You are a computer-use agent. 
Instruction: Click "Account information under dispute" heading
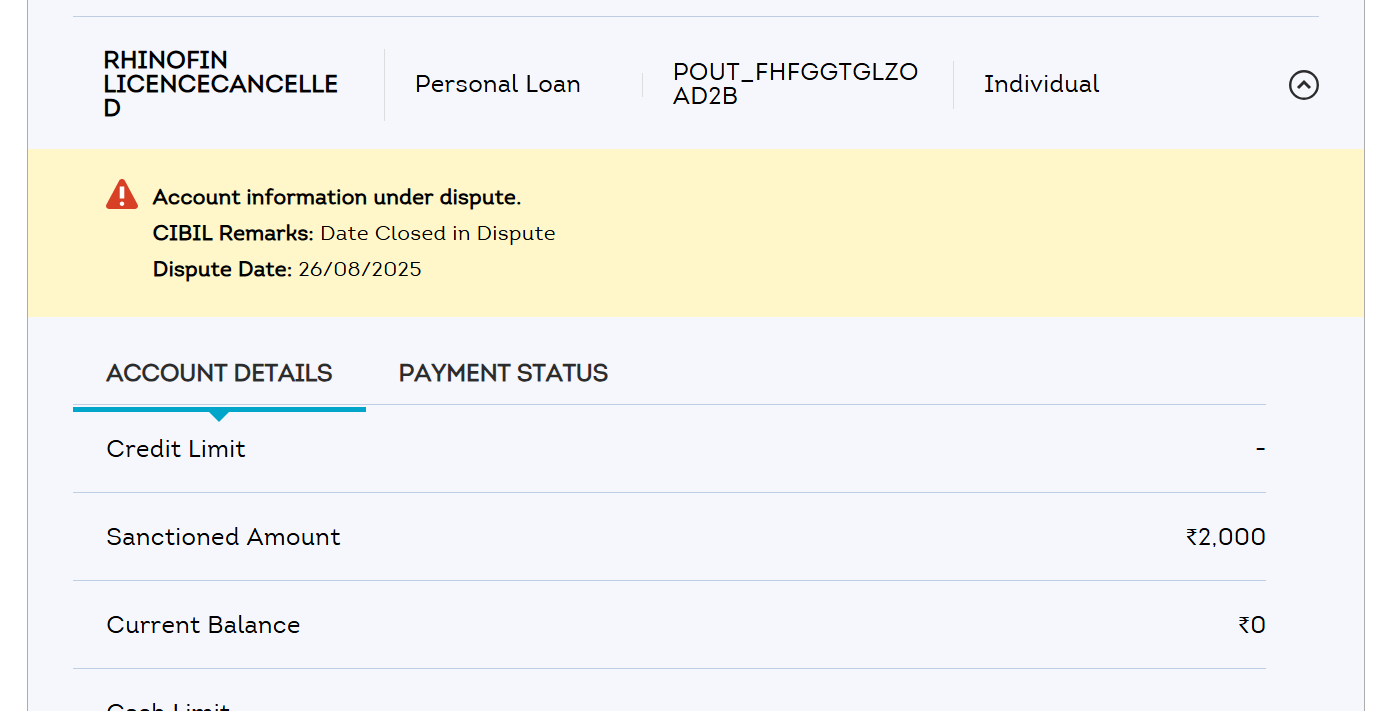click(337, 197)
